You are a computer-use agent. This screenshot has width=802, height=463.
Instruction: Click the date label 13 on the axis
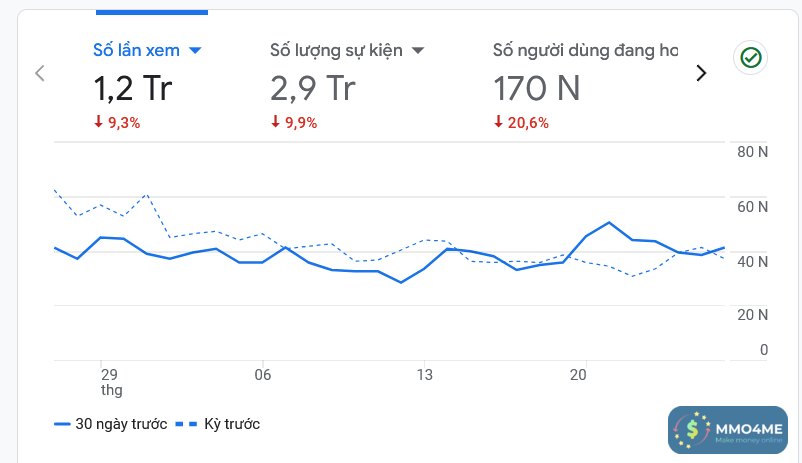point(425,375)
